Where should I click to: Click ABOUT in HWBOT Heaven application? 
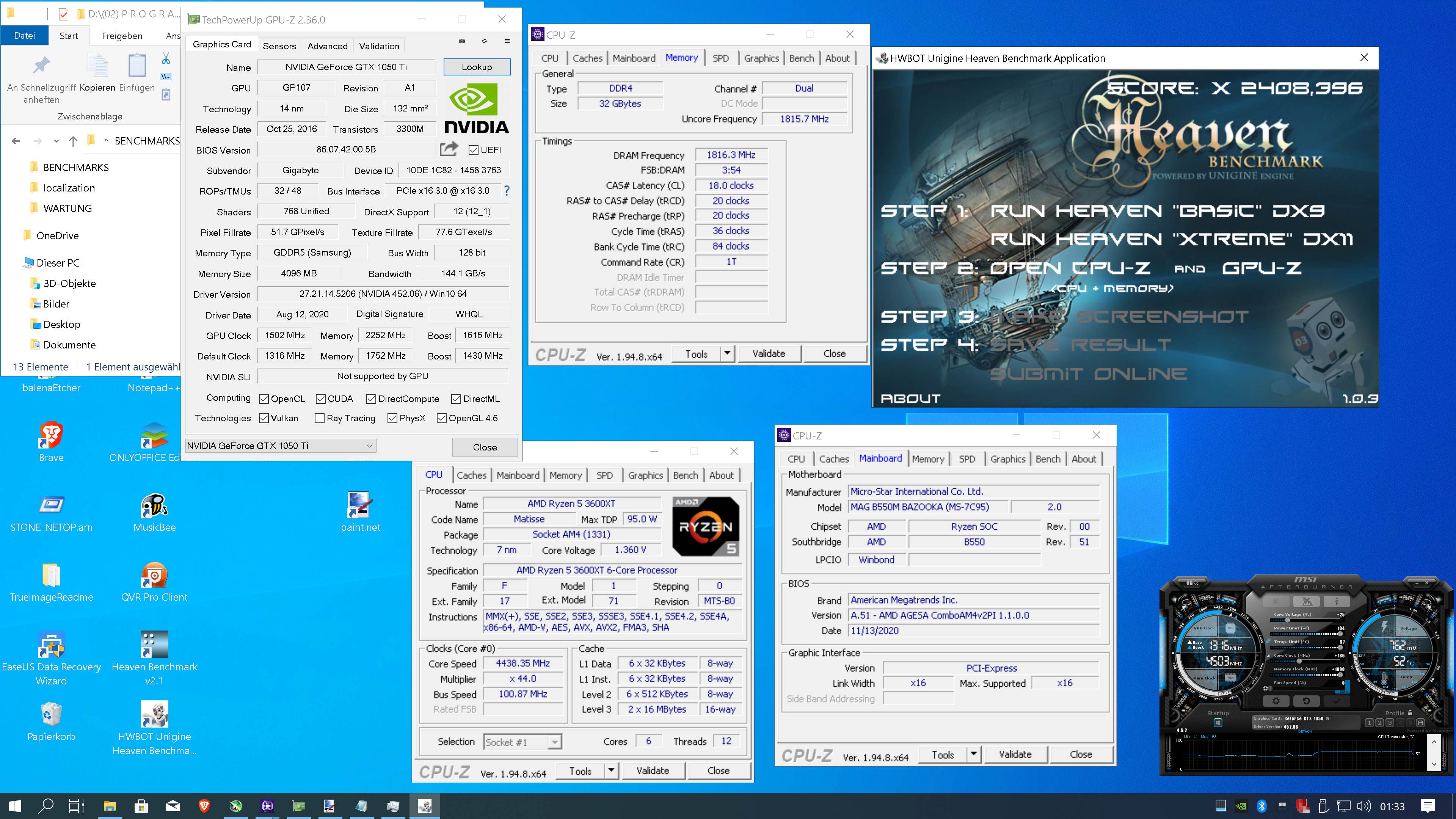pos(910,398)
